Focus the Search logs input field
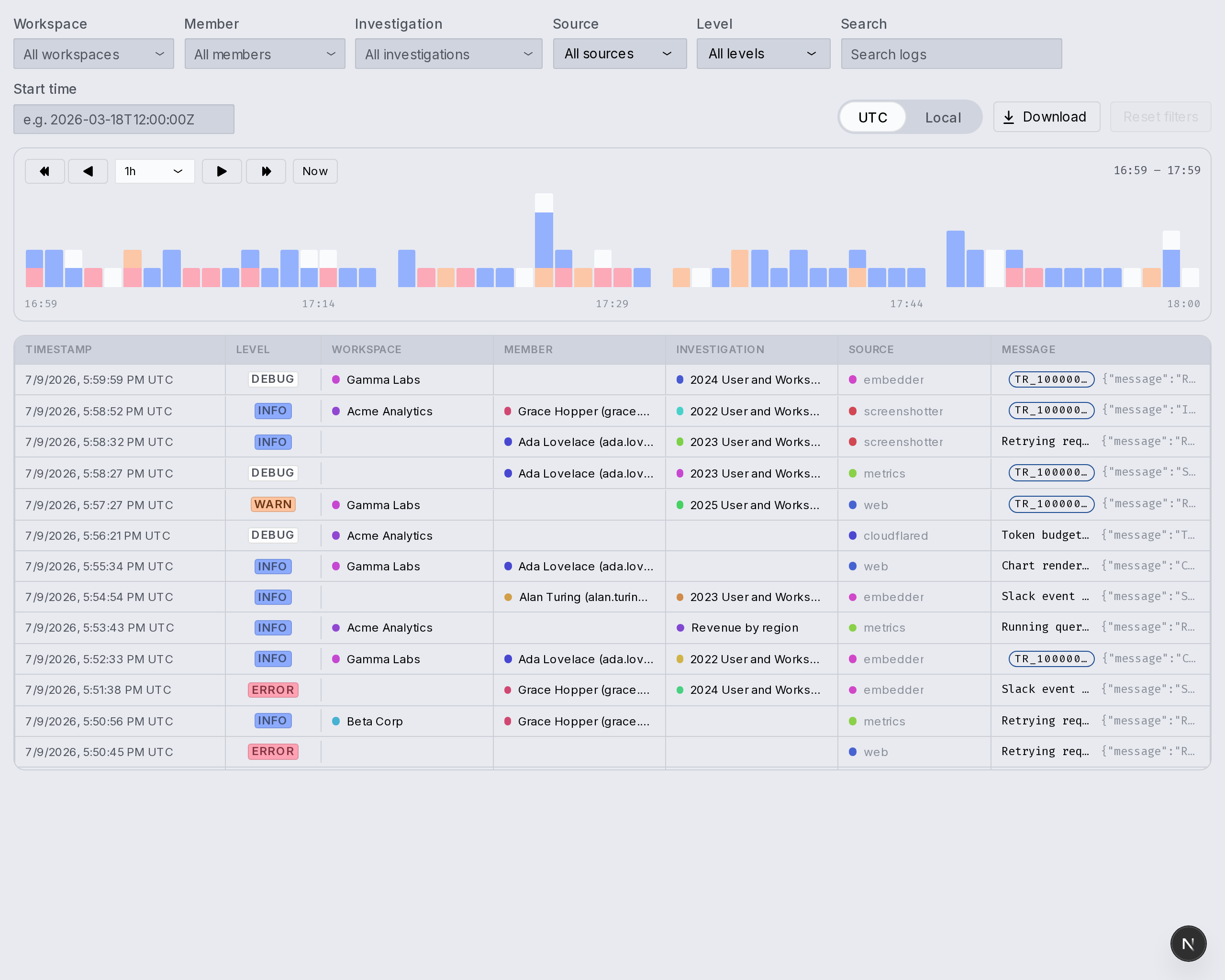 point(951,54)
